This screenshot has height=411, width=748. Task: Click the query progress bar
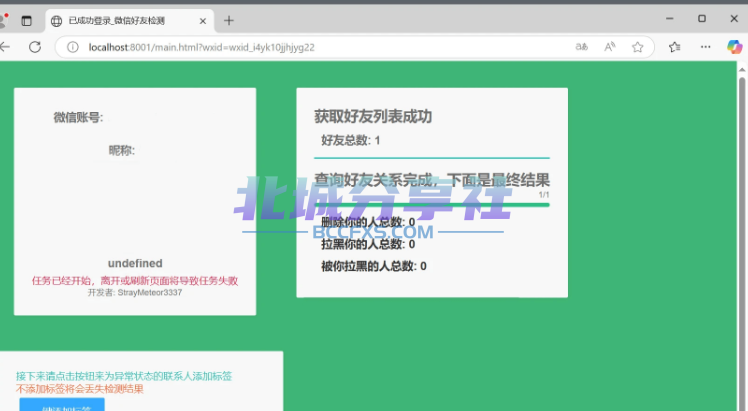click(432, 205)
